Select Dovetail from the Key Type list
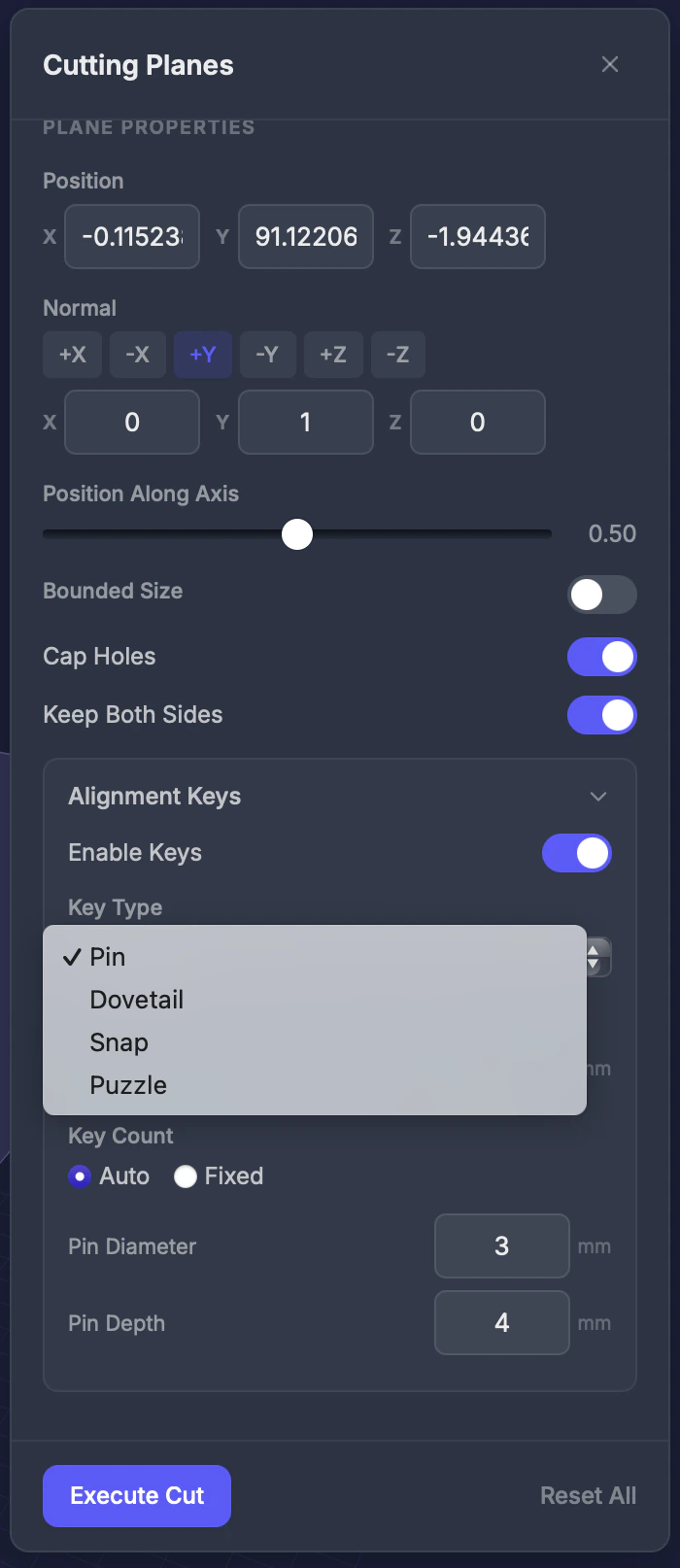 [136, 1000]
